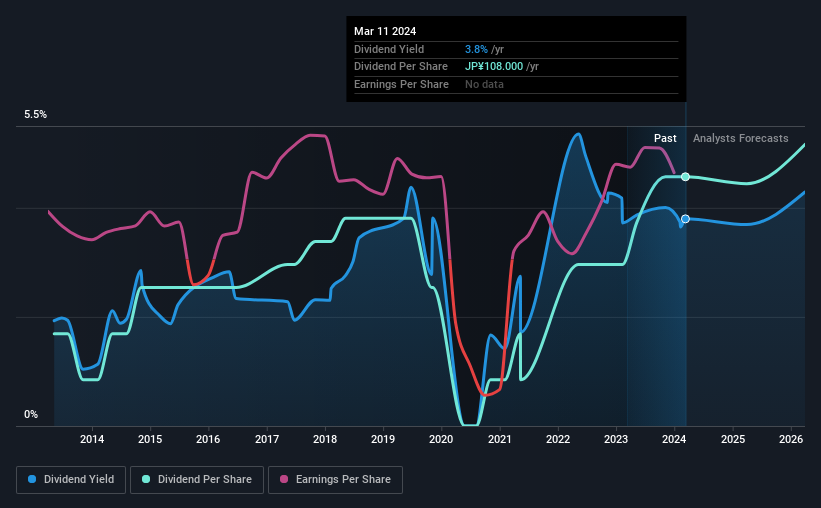Select the blue Dividend Yield data point

[x=685, y=219]
